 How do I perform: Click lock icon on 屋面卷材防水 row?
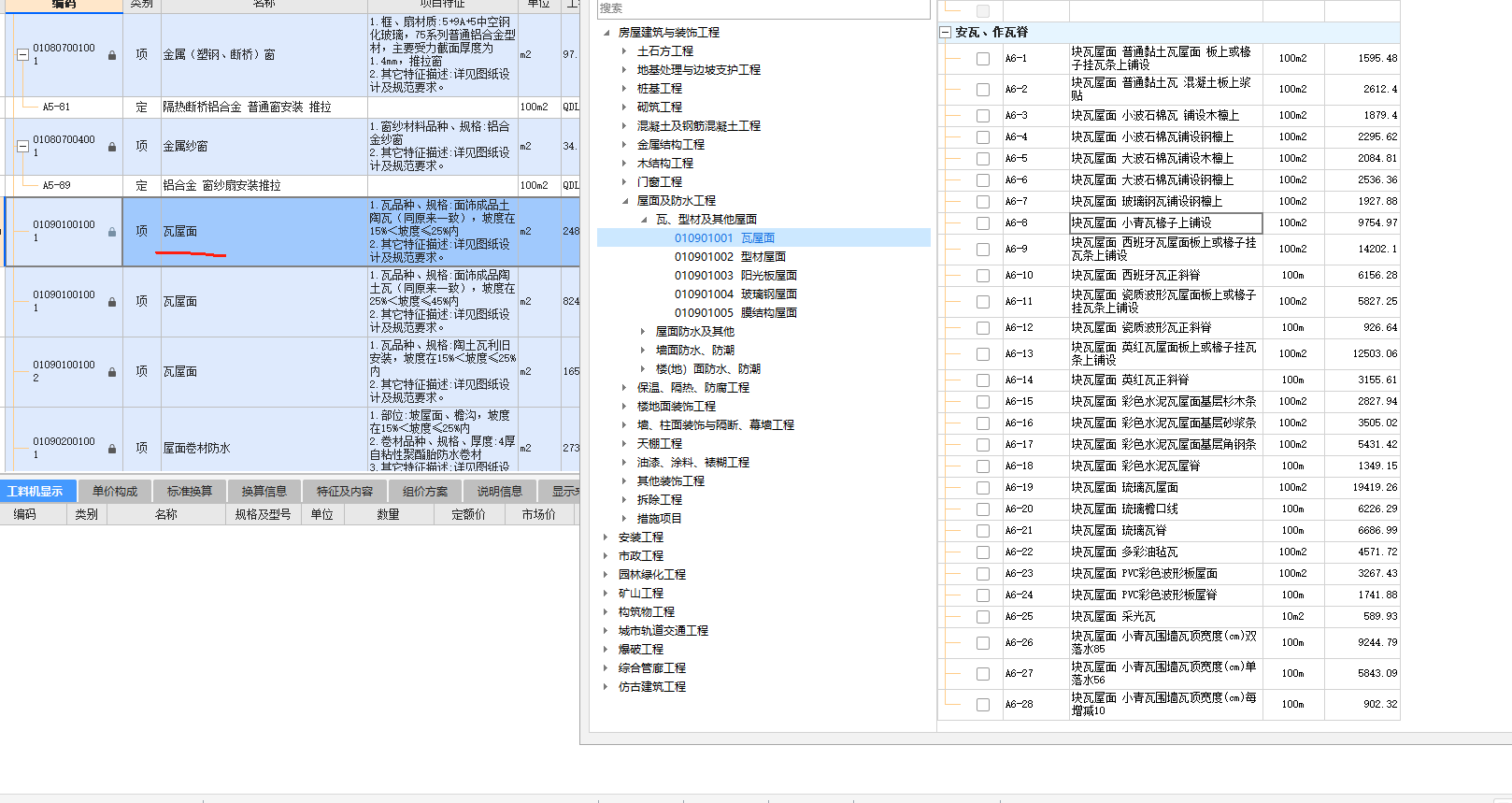tap(112, 449)
